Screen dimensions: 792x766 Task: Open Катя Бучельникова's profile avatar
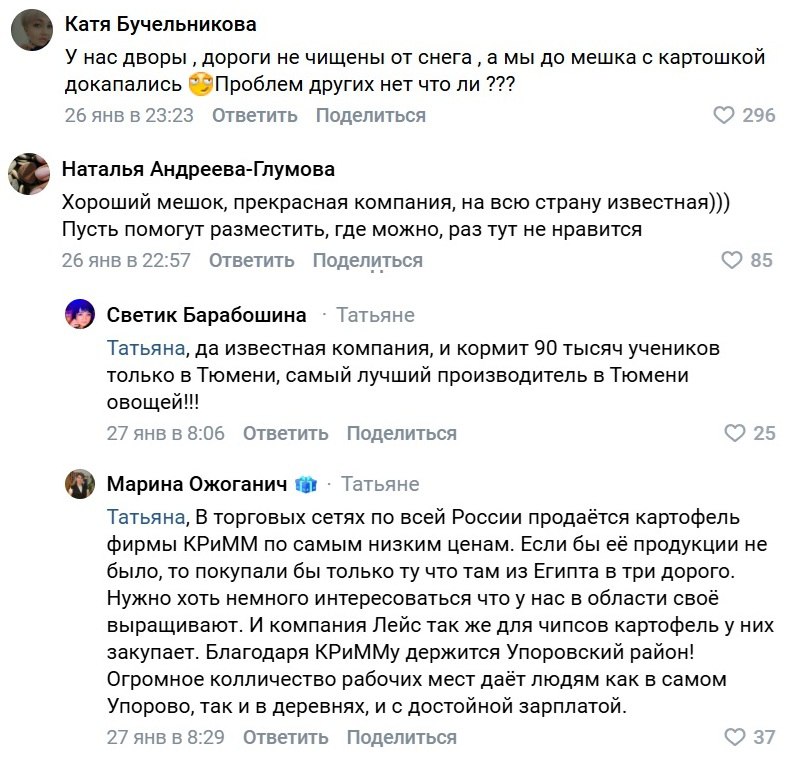30,29
